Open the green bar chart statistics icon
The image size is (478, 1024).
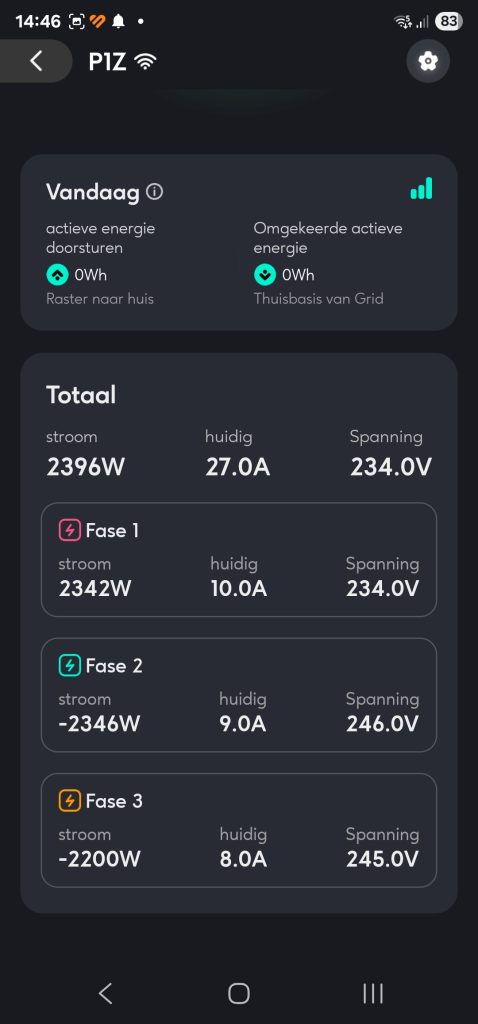click(x=421, y=188)
